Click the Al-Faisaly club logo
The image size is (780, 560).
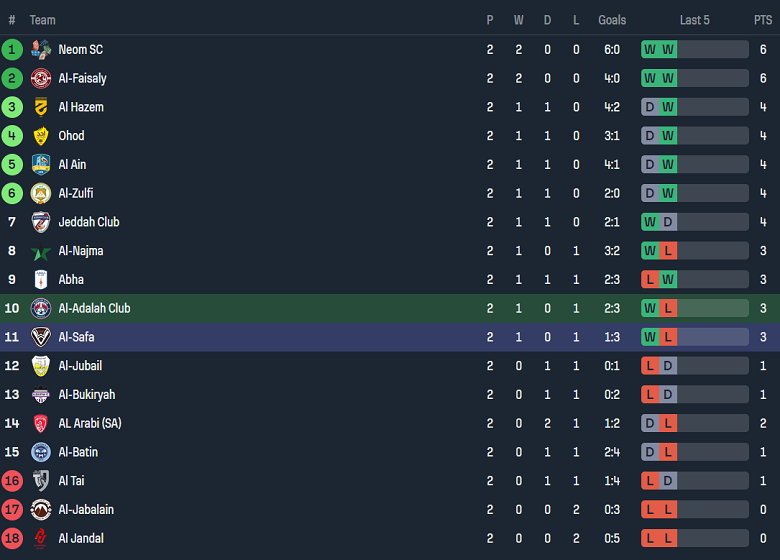coord(41,78)
